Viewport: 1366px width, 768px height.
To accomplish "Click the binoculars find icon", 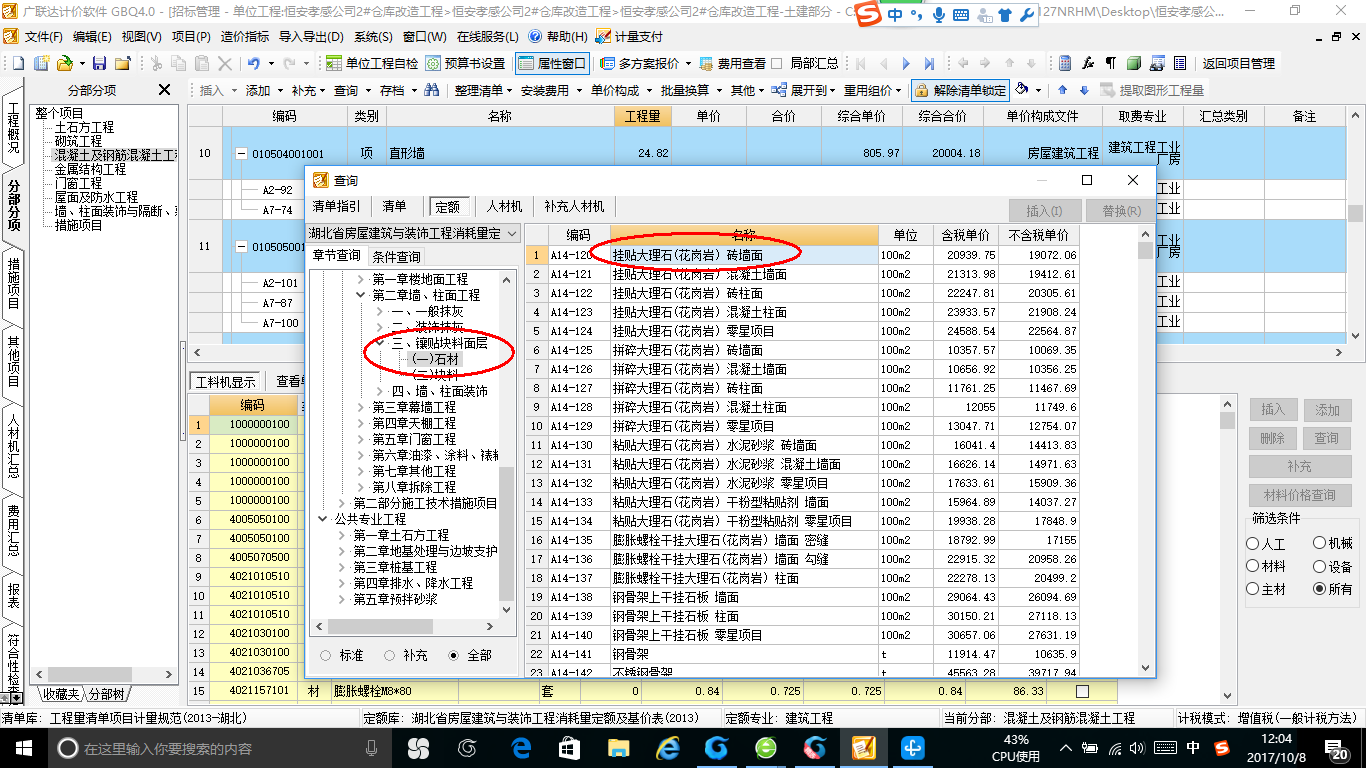I will [x=432, y=90].
